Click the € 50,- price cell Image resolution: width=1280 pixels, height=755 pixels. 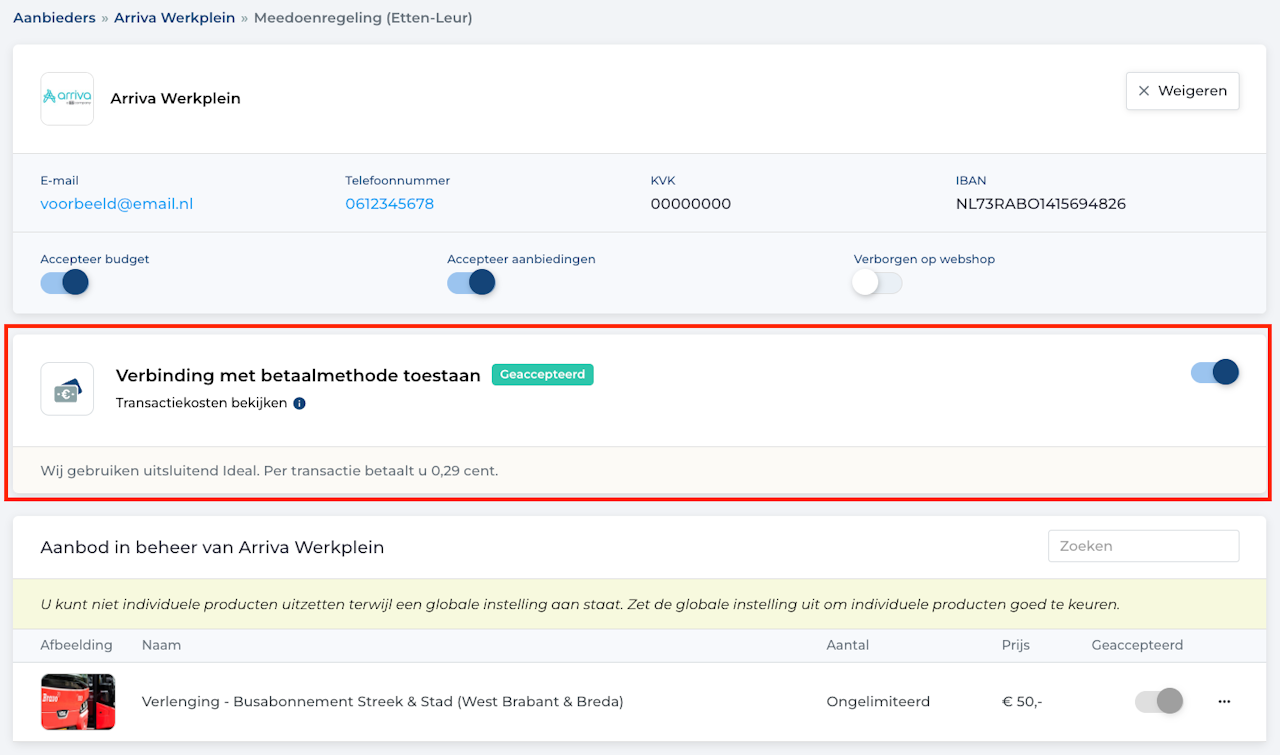click(x=1022, y=702)
